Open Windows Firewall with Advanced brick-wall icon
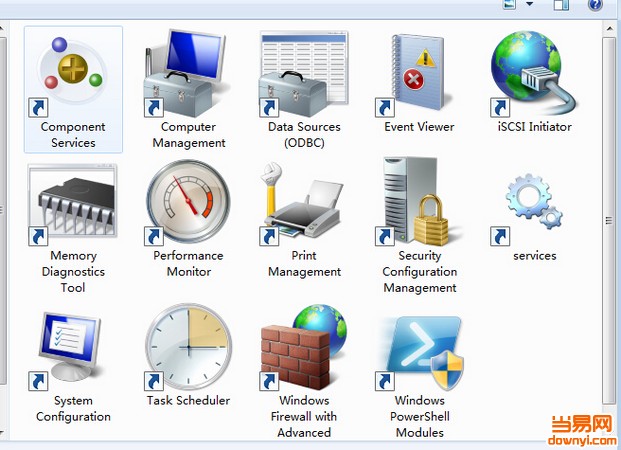 tap(304, 347)
